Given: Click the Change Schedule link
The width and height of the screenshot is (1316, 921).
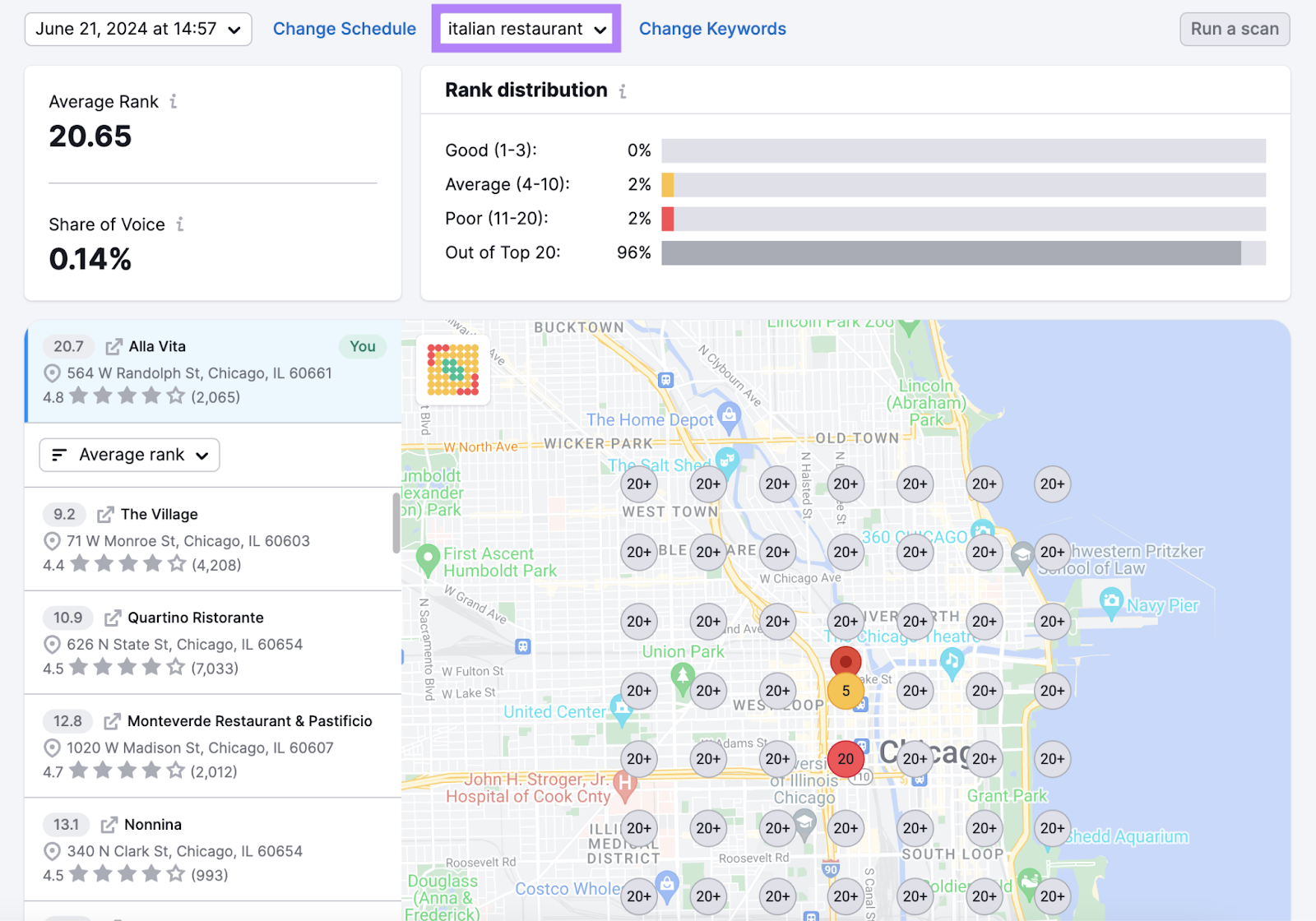Looking at the screenshot, I should 344,28.
